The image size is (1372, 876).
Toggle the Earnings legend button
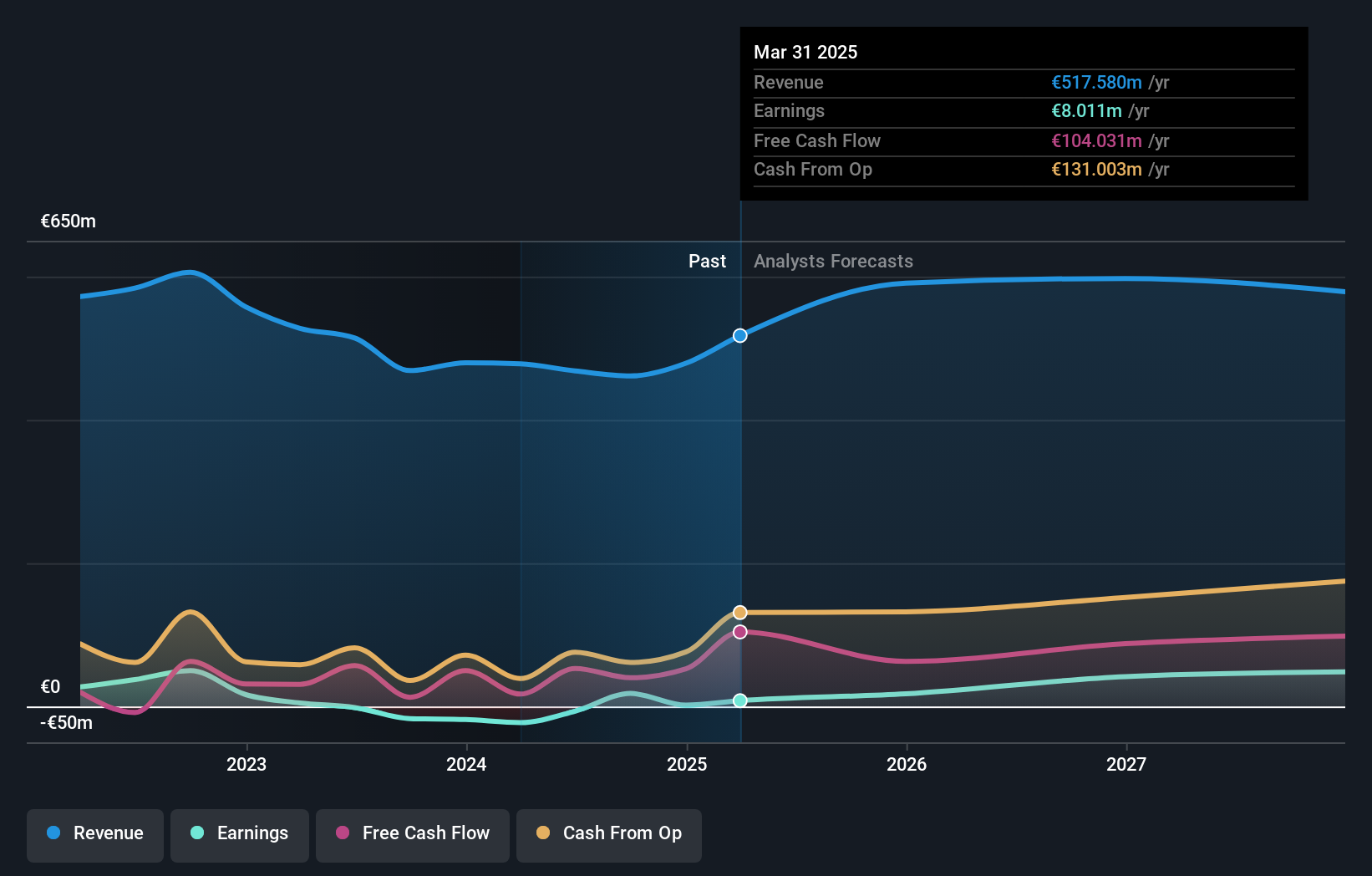coord(240,835)
